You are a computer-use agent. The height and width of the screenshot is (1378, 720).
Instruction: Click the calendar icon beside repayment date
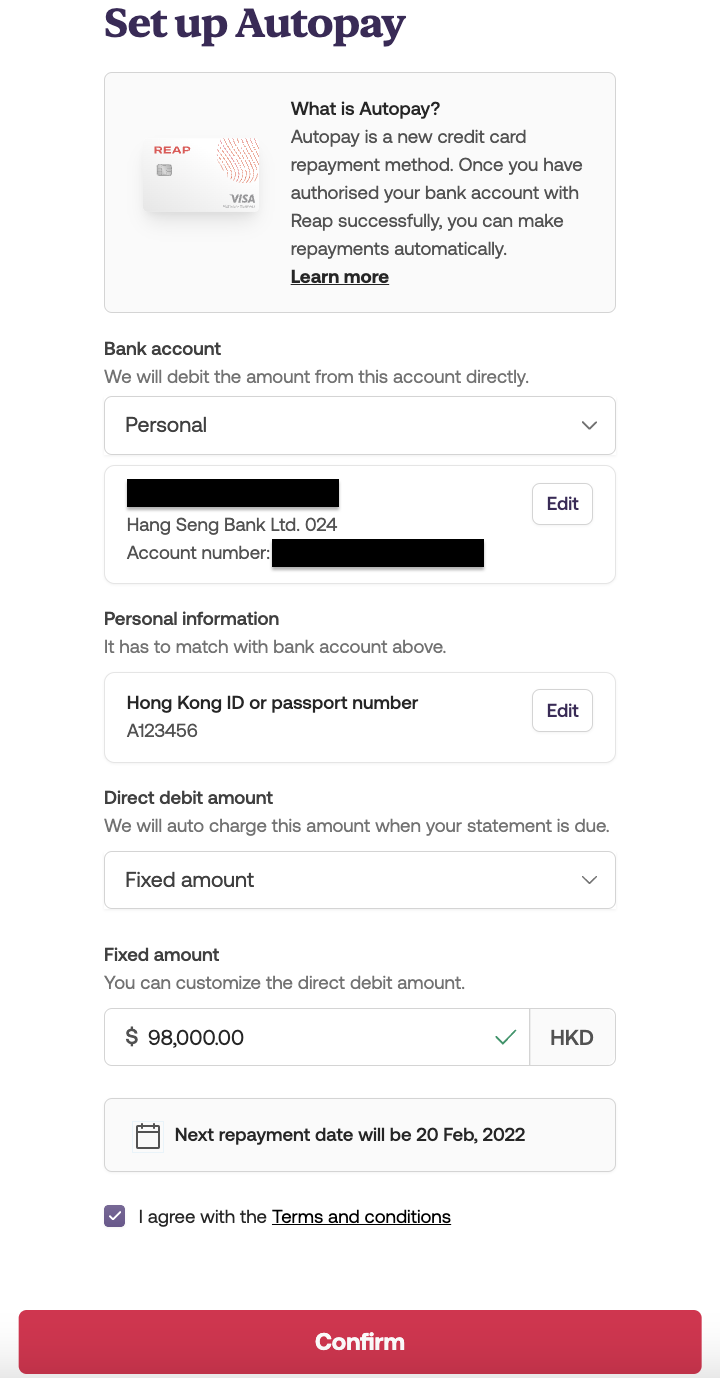click(x=148, y=1136)
